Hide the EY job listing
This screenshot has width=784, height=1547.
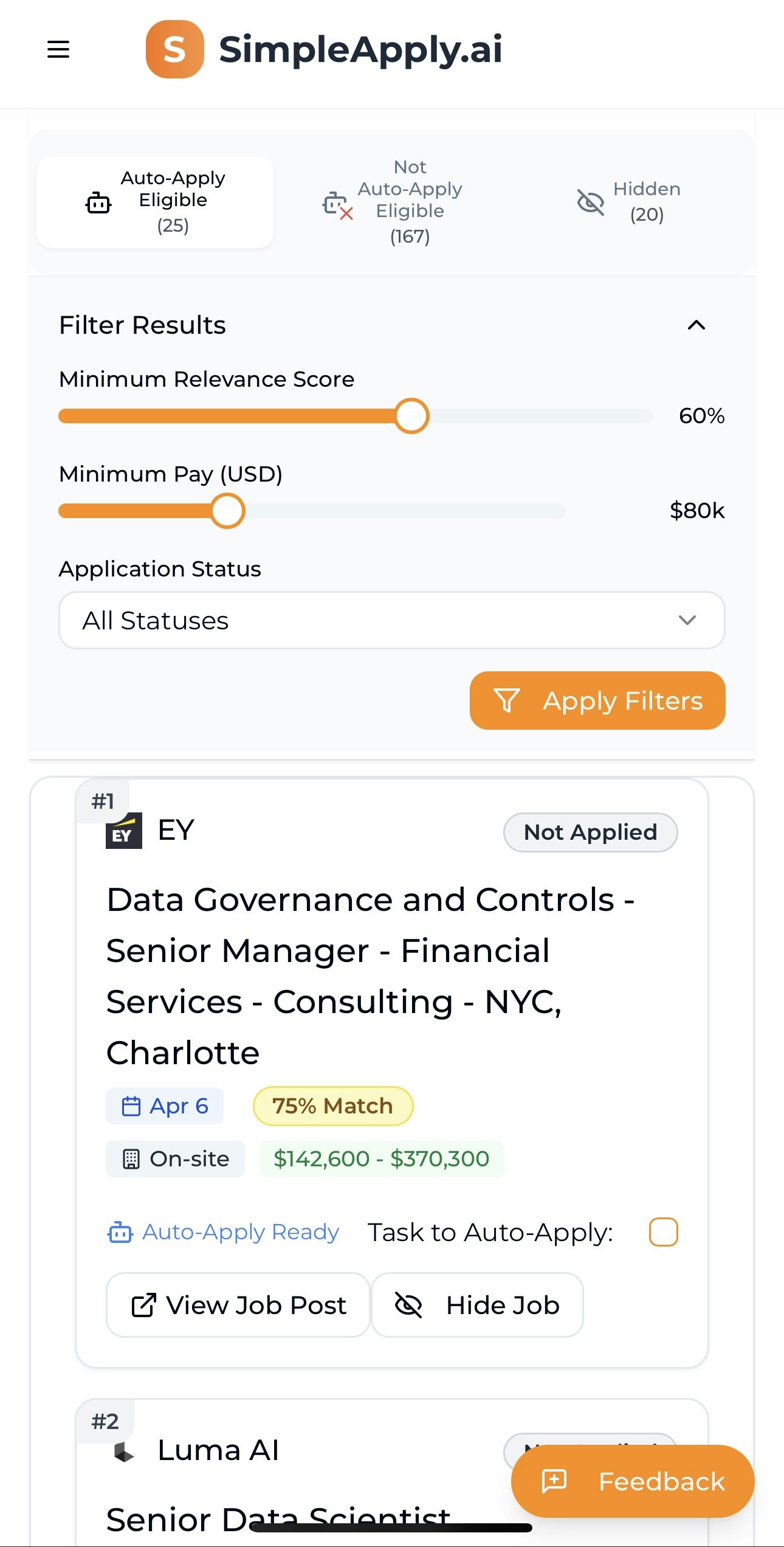coord(477,1305)
